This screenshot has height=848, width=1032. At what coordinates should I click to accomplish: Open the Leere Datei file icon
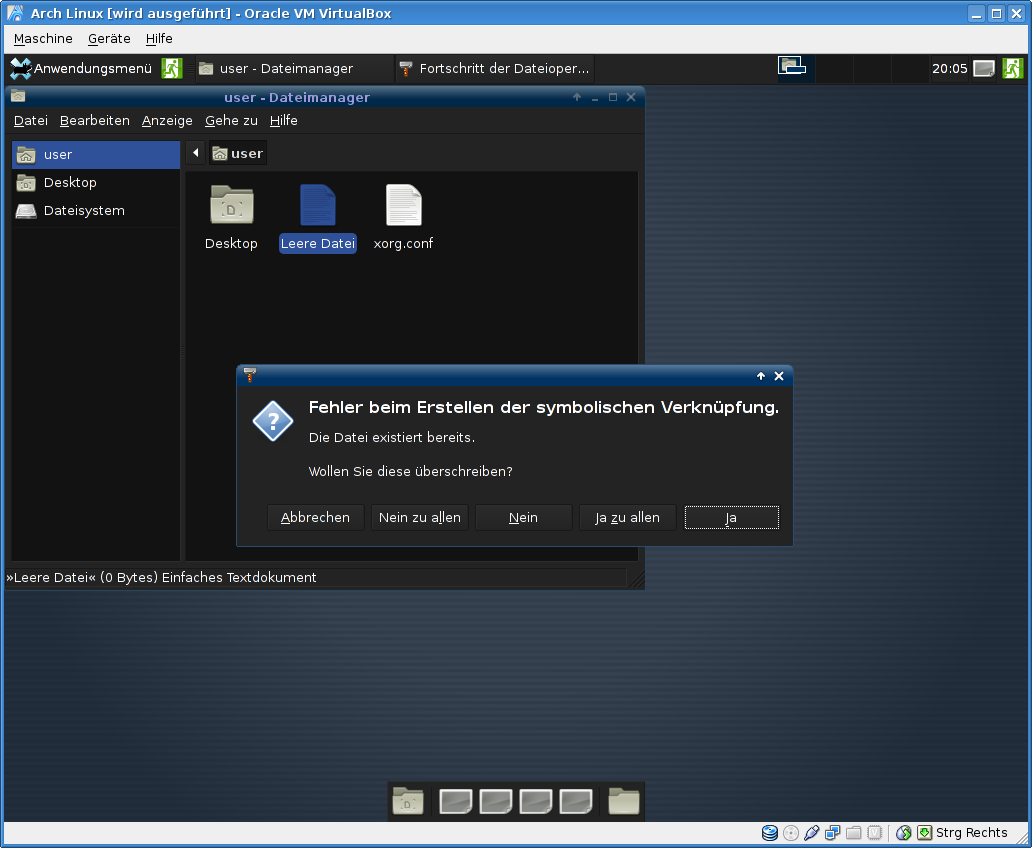pos(318,206)
